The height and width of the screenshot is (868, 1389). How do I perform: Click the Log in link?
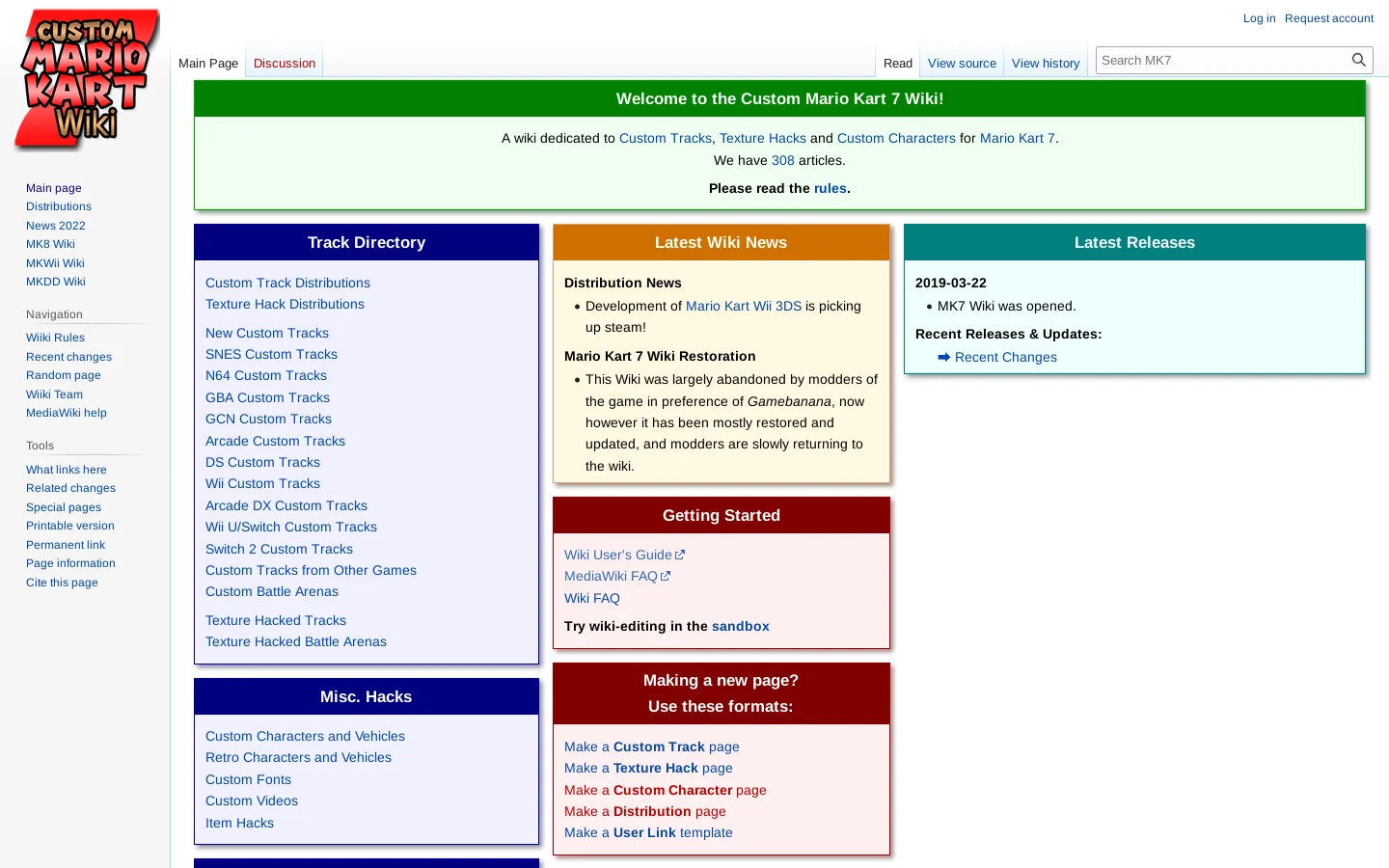pyautogui.click(x=1259, y=18)
